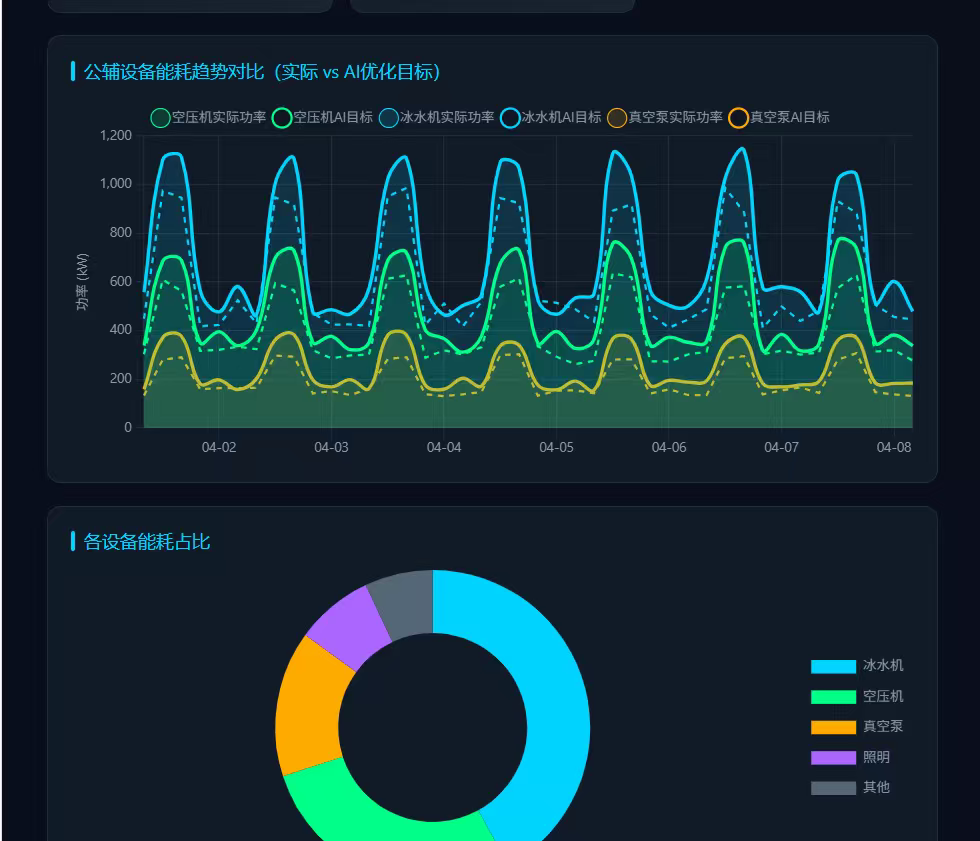Click the 真空泵 orange legend swatch
Image resolution: width=980 pixels, height=841 pixels.
click(x=833, y=727)
